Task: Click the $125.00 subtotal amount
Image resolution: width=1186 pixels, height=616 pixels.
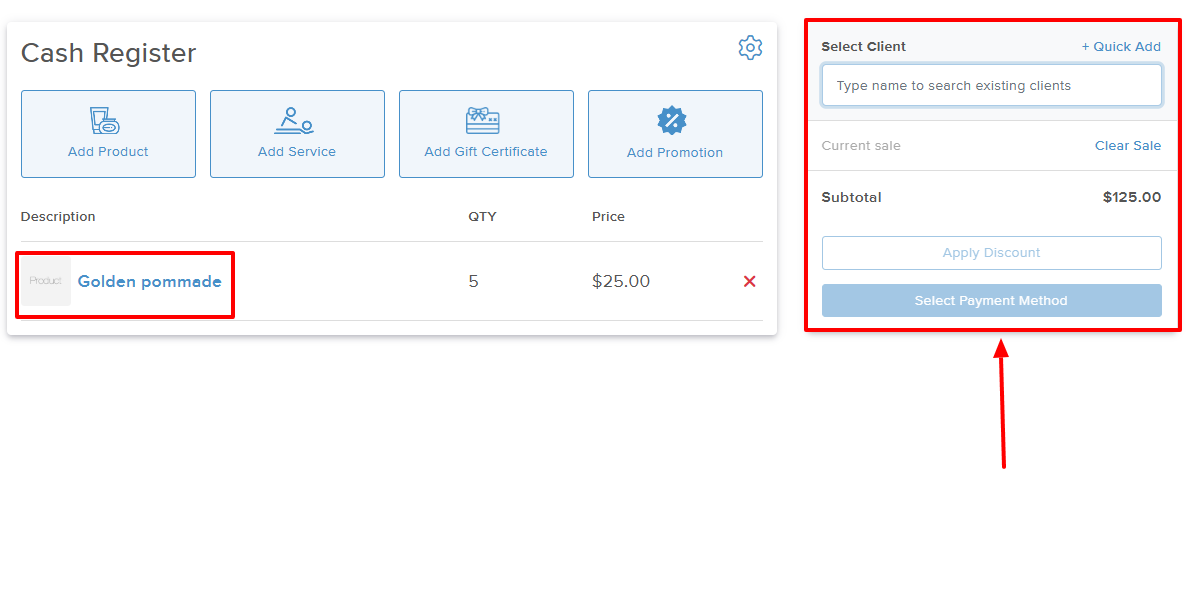Action: pos(1131,198)
